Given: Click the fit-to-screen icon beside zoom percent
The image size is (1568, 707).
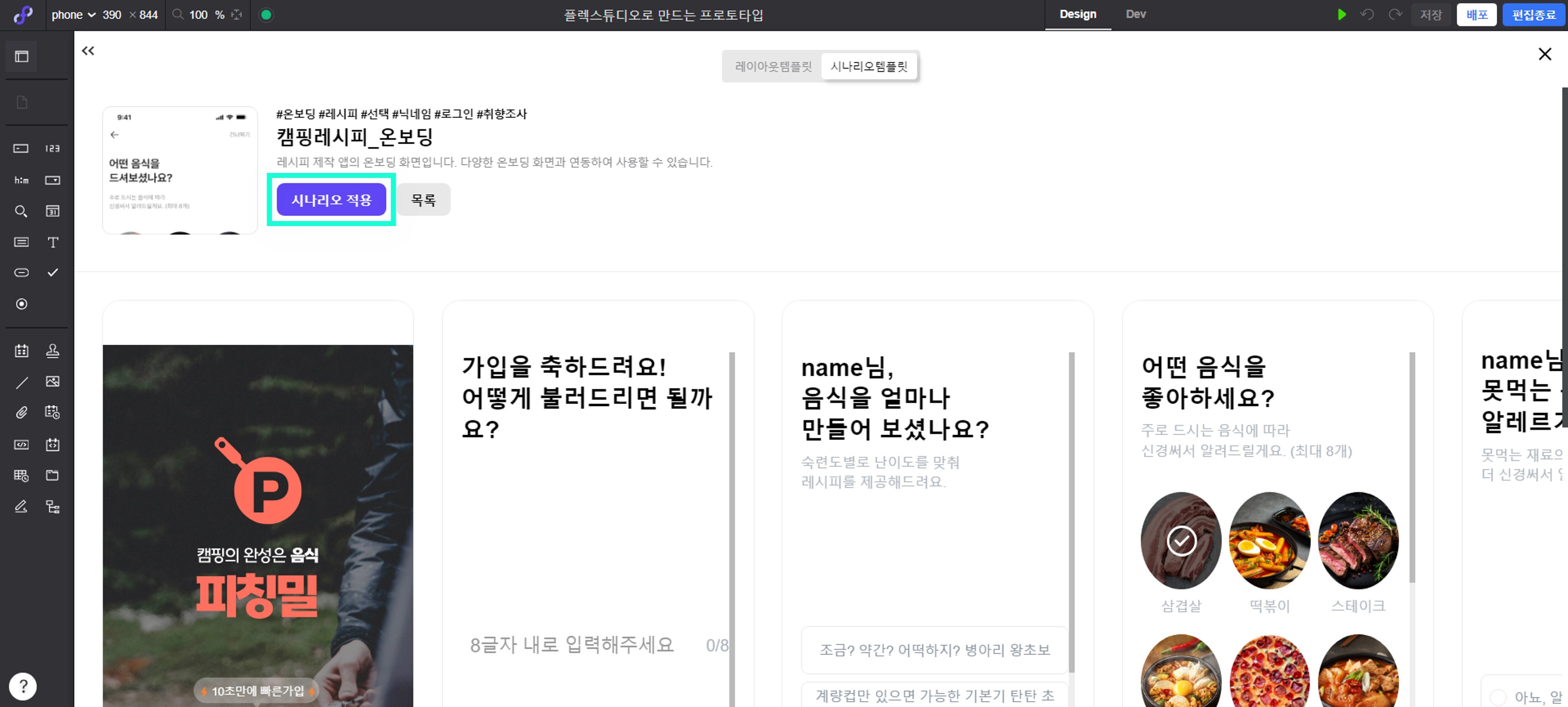Looking at the screenshot, I should (237, 15).
